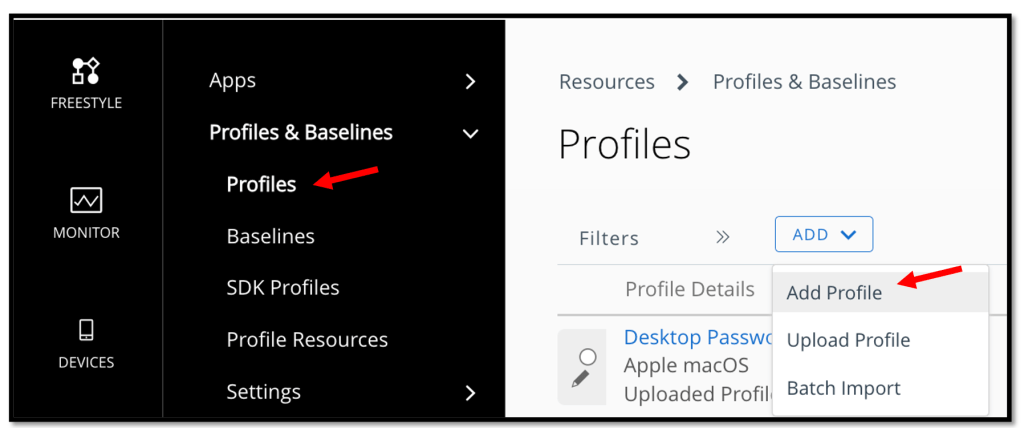The width and height of the screenshot is (1024, 428).
Task: Open the ADD dropdown button
Action: (x=824, y=234)
